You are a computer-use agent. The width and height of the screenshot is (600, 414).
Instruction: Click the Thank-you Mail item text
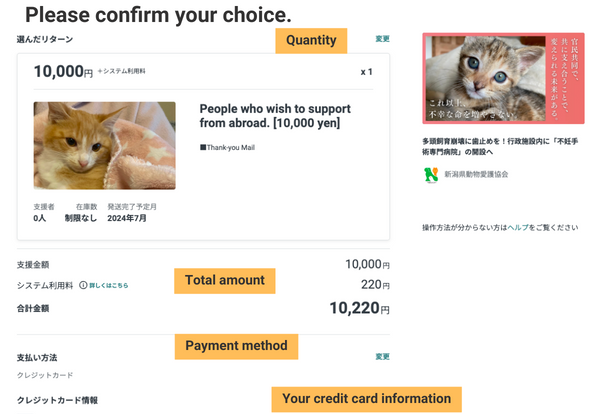230,147
